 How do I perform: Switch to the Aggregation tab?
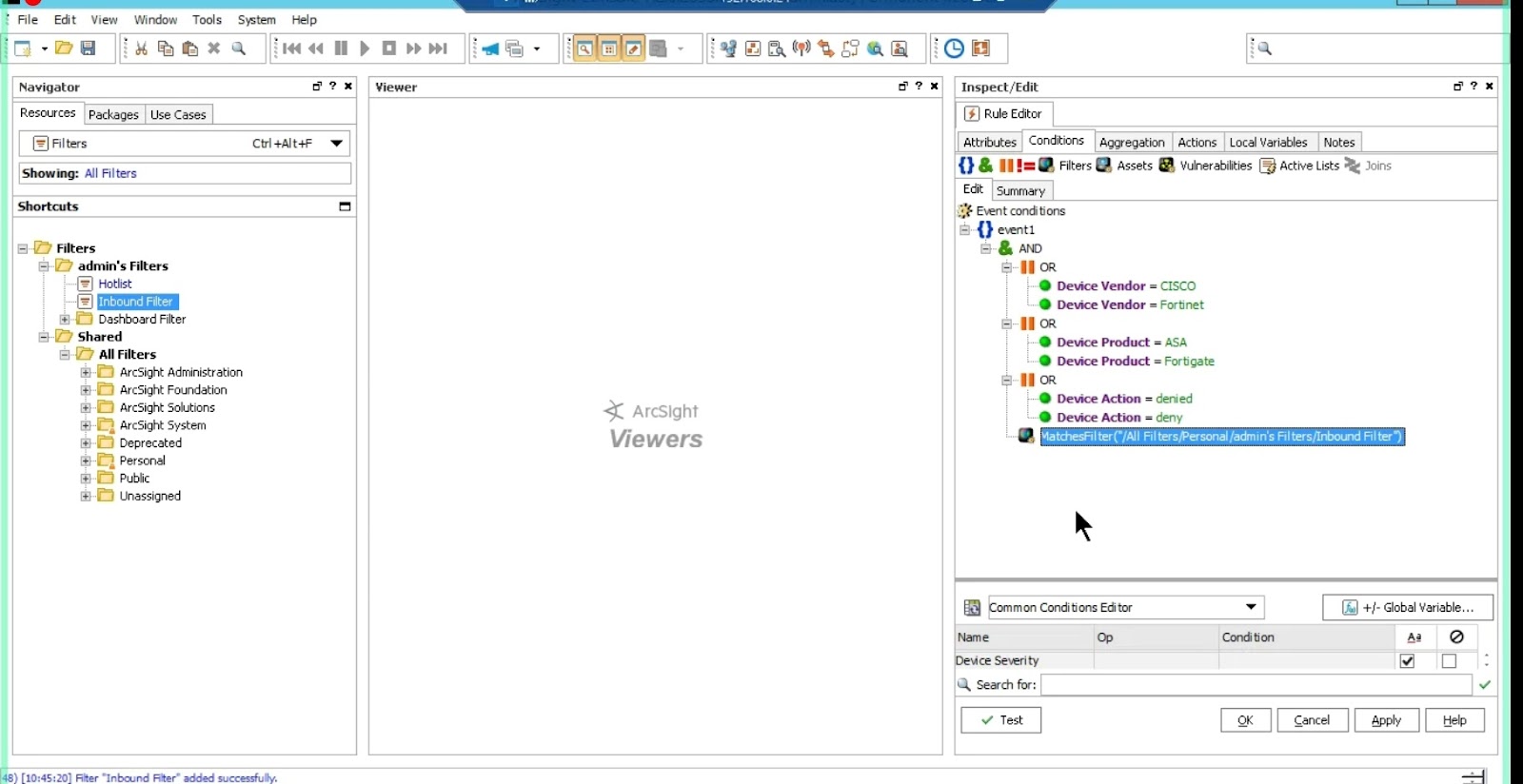[1132, 142]
